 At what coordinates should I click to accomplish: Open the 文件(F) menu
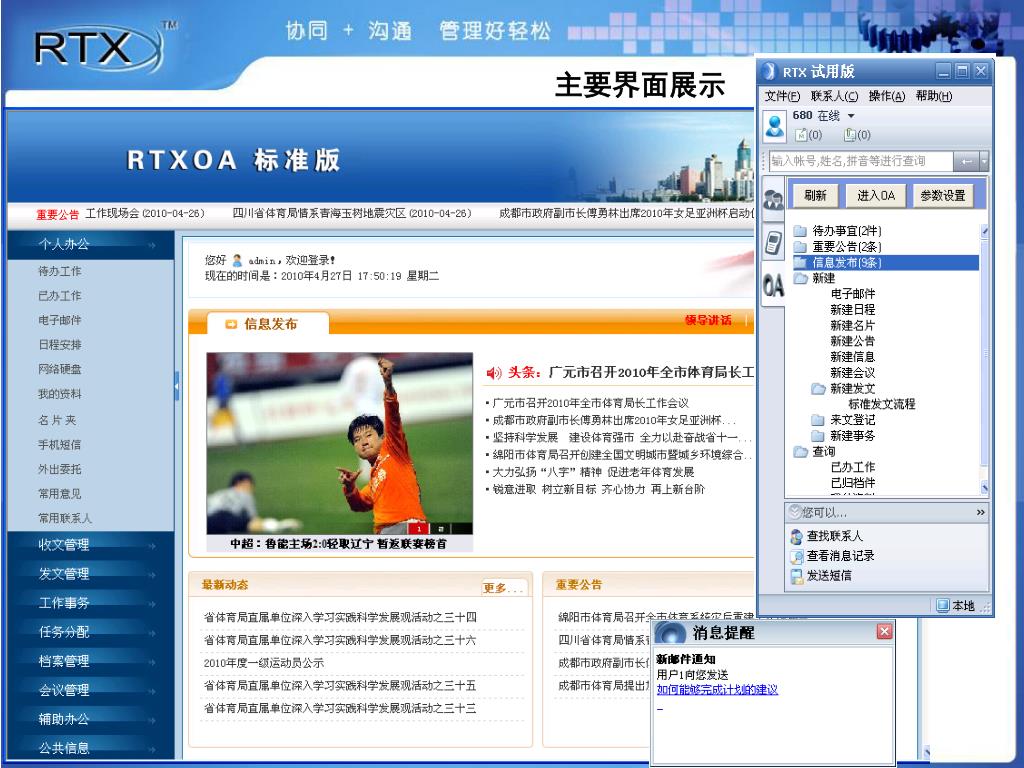pyautogui.click(x=783, y=96)
